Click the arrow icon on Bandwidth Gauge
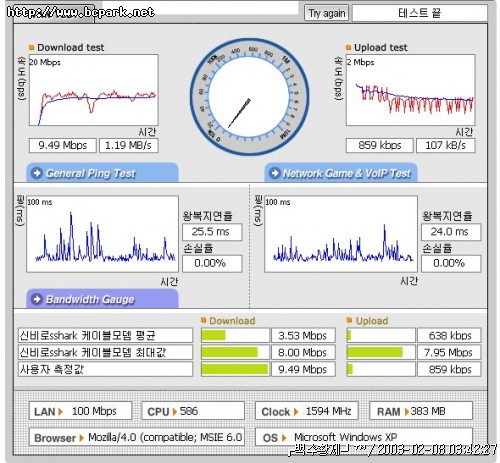500x463 pixels. click(36, 299)
